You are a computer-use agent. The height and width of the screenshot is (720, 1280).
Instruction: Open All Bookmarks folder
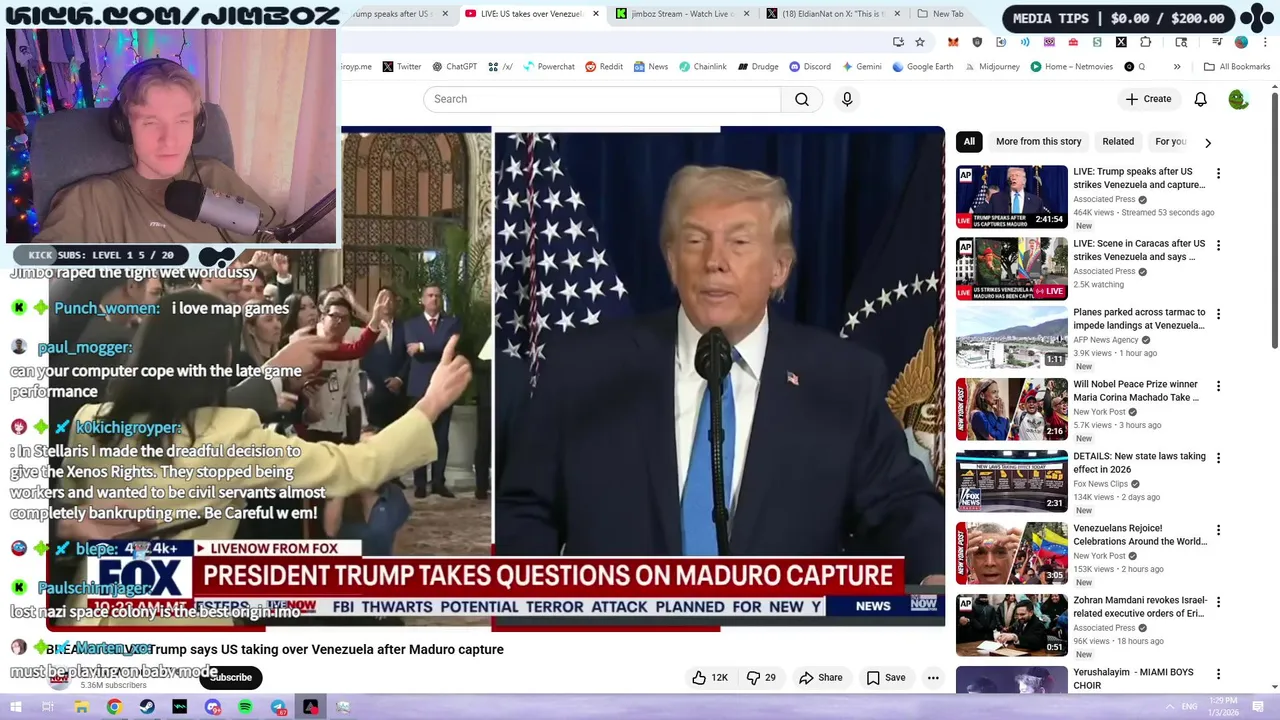click(1237, 67)
